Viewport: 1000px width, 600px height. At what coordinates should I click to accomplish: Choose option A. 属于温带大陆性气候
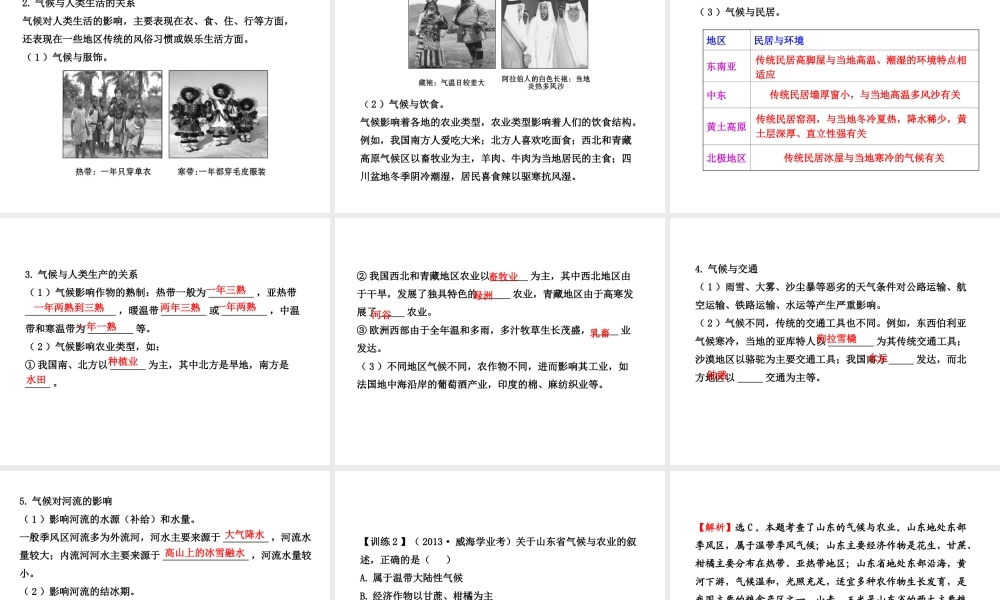pos(411,578)
